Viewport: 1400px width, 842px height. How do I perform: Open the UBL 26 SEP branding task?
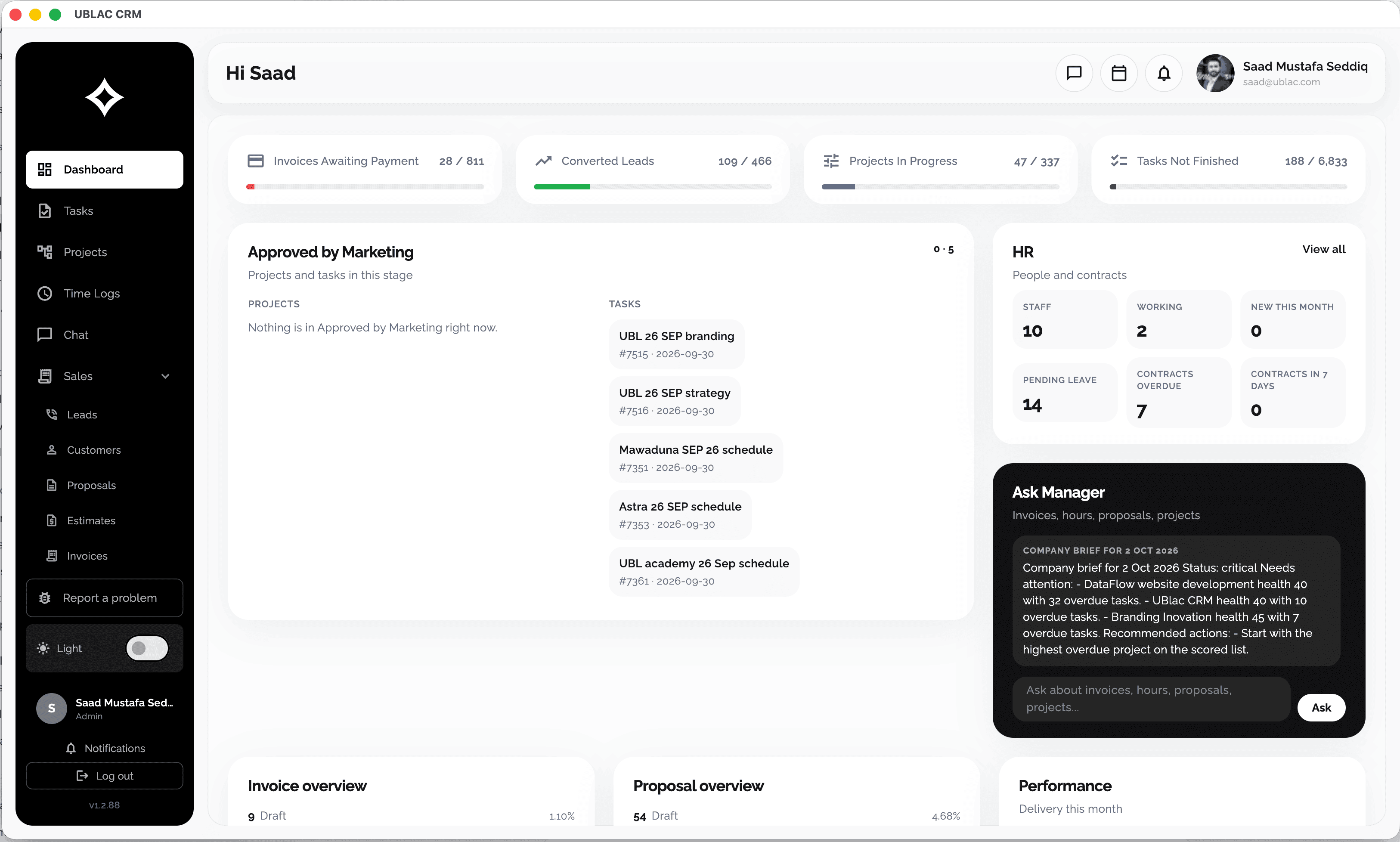[x=676, y=344]
